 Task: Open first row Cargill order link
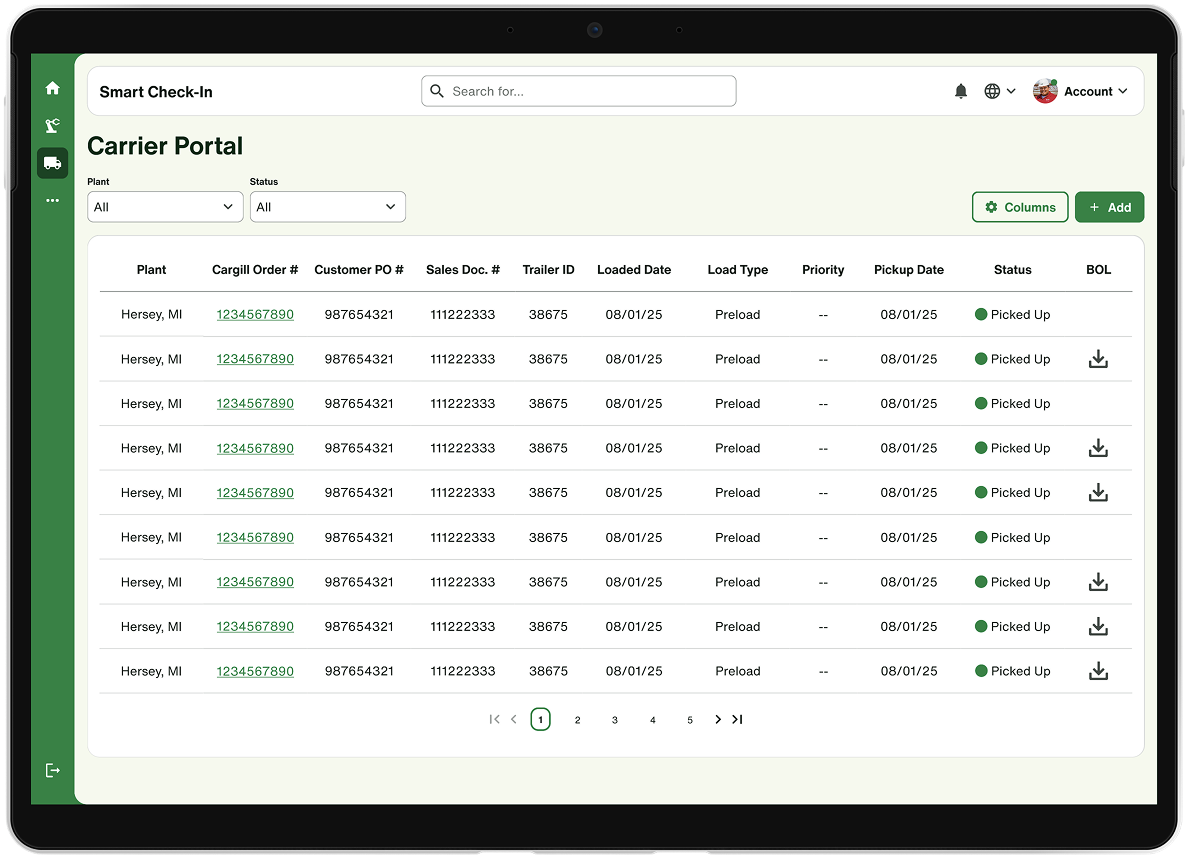coord(255,315)
